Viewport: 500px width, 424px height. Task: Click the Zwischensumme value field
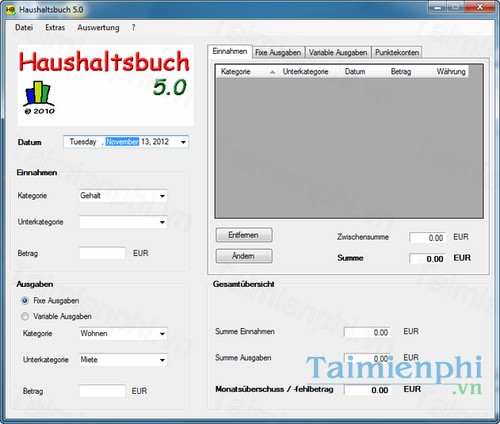click(428, 238)
